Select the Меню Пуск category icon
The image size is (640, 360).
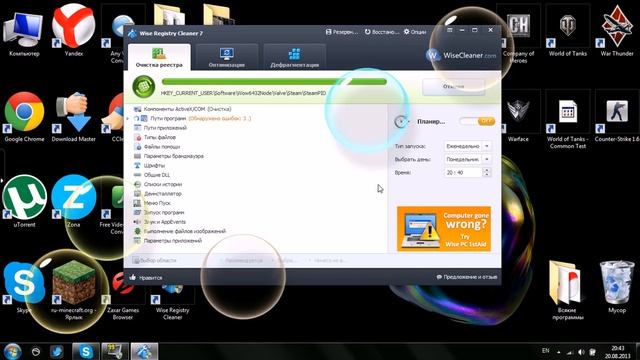coord(138,203)
